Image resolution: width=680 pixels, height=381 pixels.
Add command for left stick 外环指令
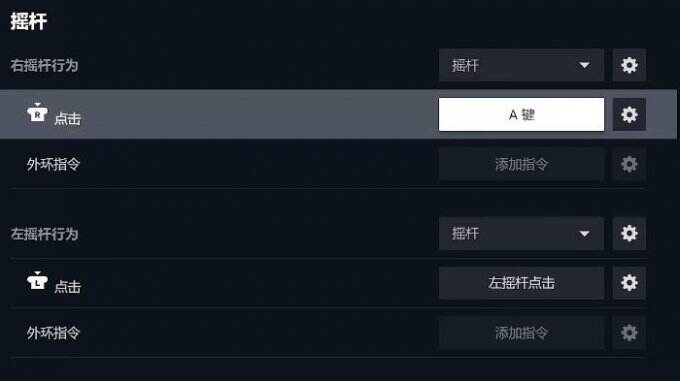(521, 333)
